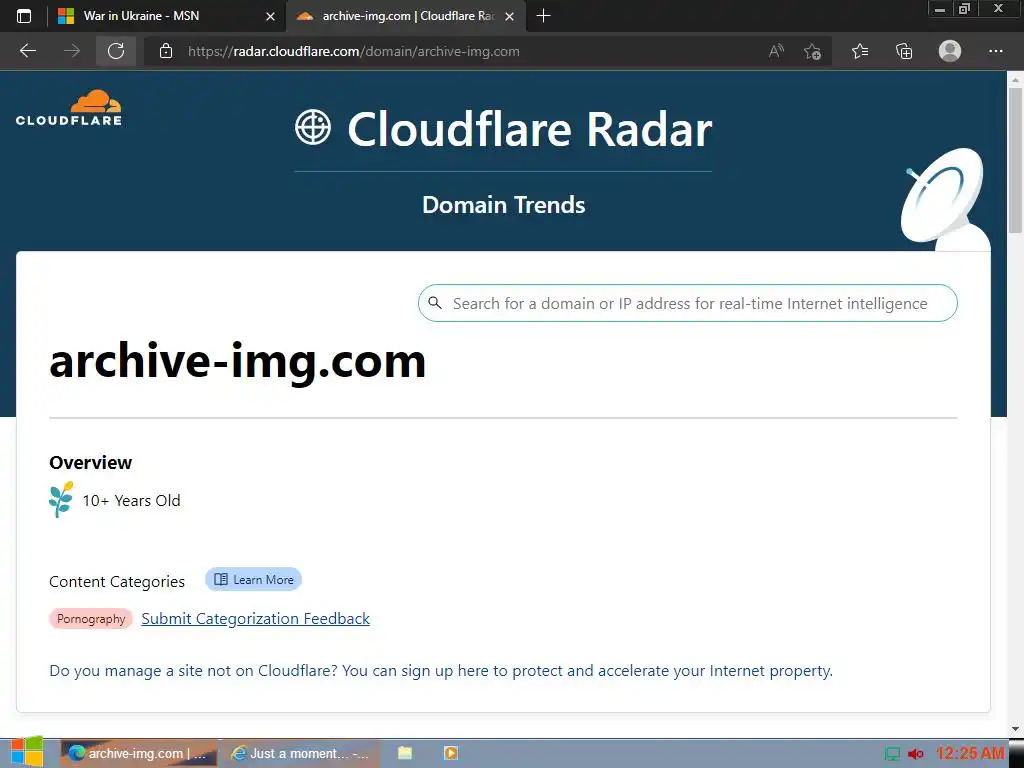Screen dimensions: 1024x768
Task: Close the archive-img.com Cloudflare Radar tab
Action: (x=510, y=16)
